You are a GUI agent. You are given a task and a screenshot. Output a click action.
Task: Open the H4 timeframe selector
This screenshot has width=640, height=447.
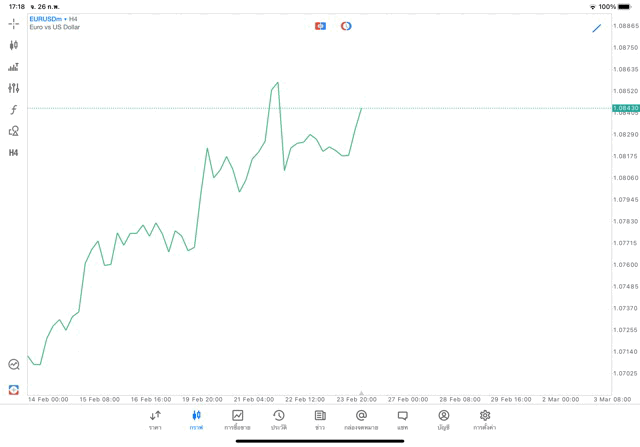click(x=13, y=153)
